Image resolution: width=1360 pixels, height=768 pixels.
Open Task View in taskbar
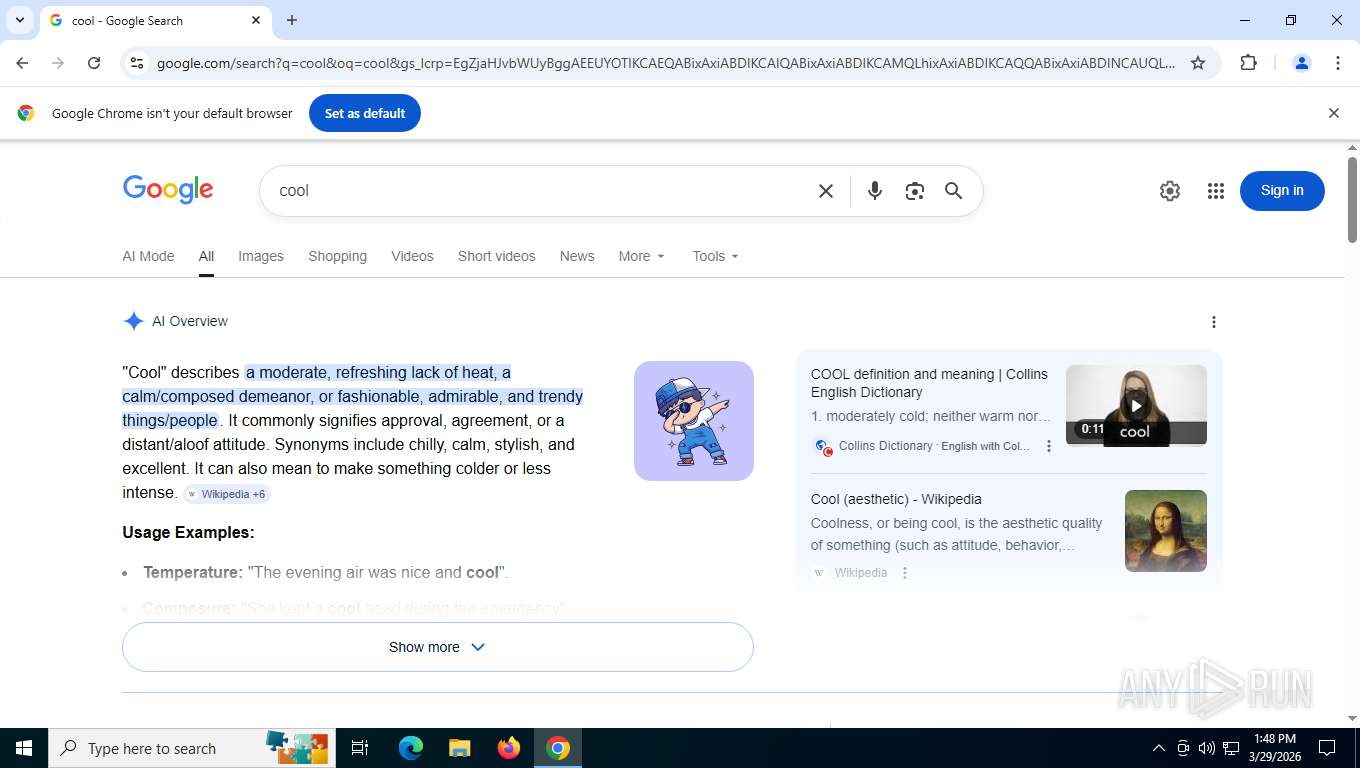pyautogui.click(x=360, y=748)
